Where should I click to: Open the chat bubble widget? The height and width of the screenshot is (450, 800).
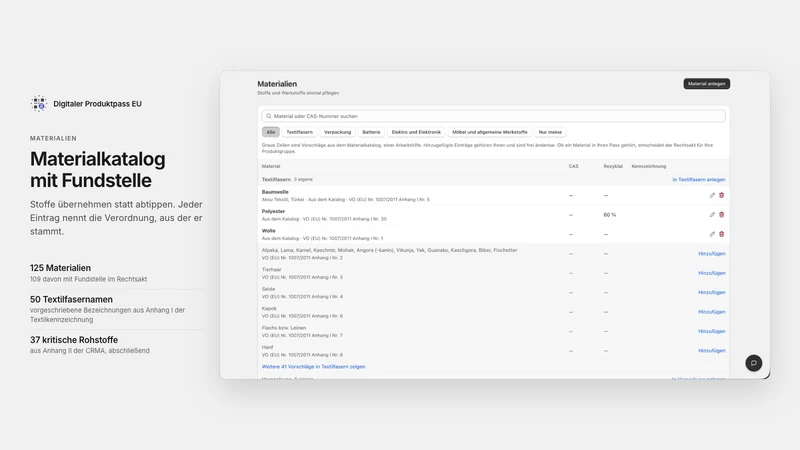[x=754, y=363]
